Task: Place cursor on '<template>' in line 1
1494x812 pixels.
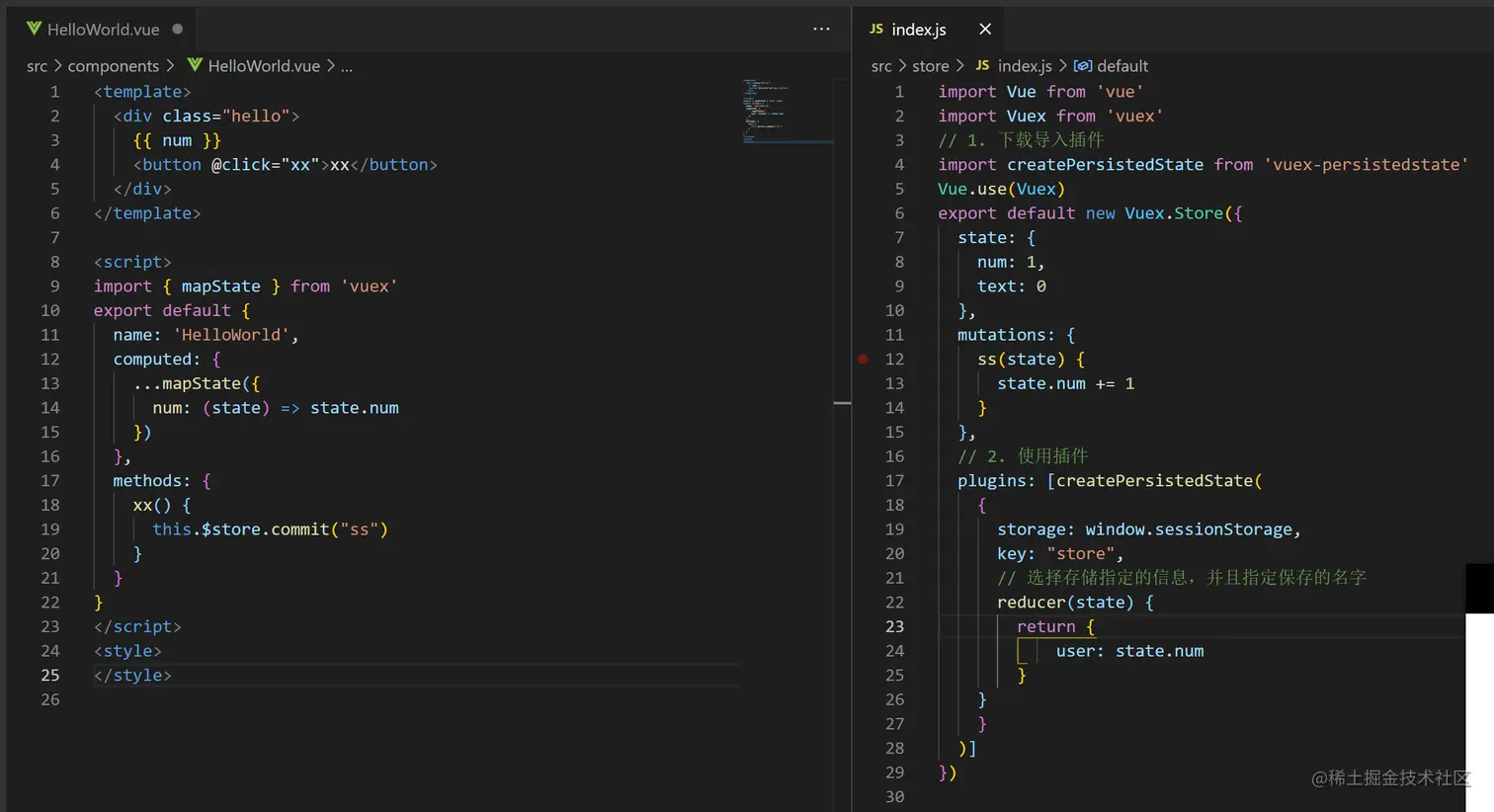Action: (x=142, y=92)
